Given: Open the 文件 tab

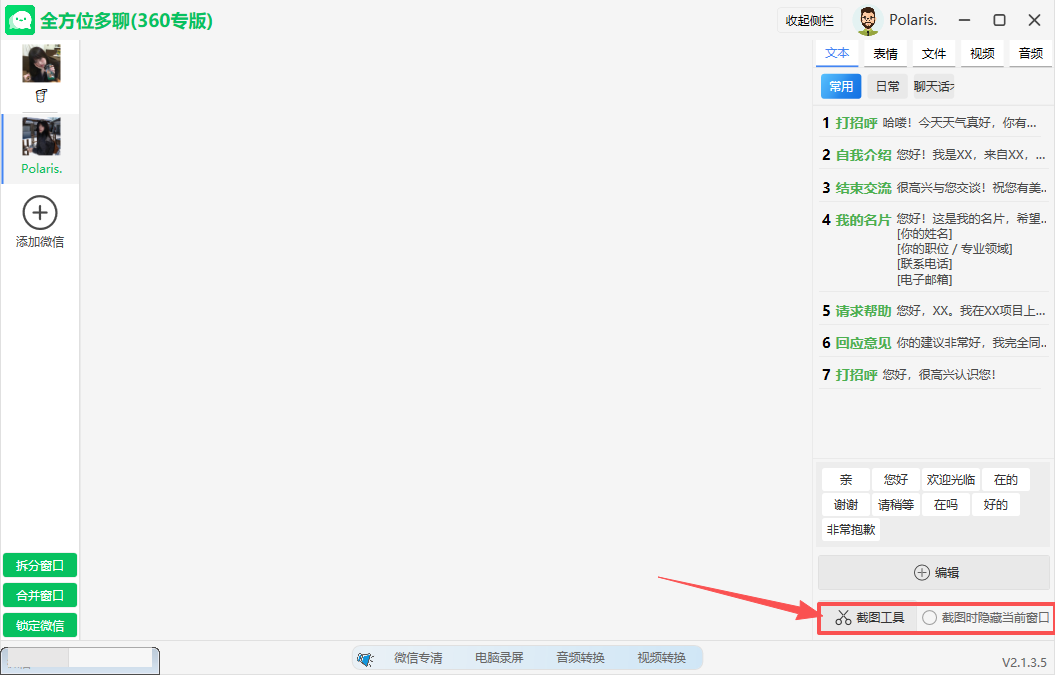Looking at the screenshot, I should 934,54.
